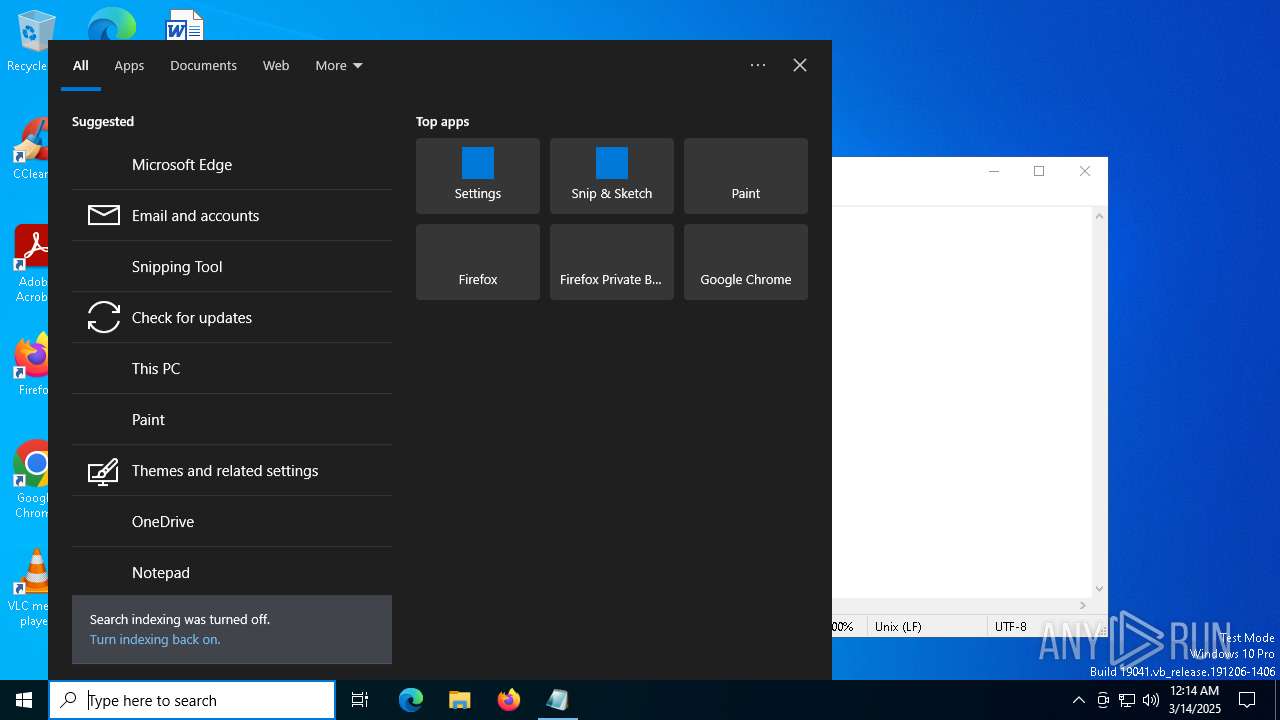Show hidden system tray icons
1280x720 pixels.
click(1078, 700)
